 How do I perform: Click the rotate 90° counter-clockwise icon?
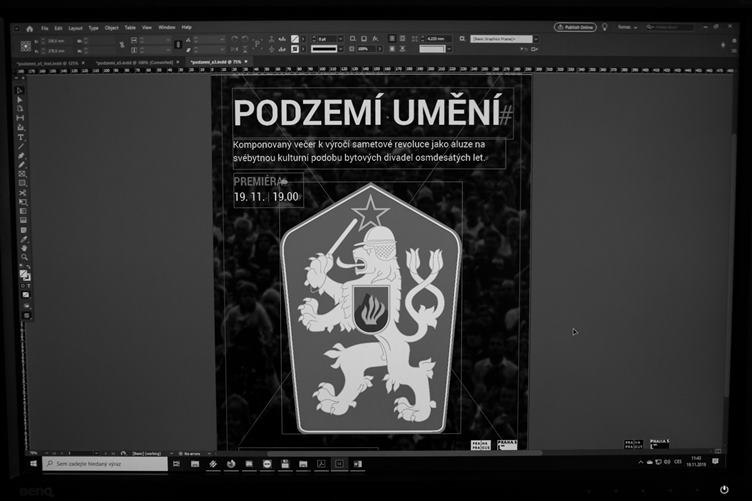tap(245, 39)
